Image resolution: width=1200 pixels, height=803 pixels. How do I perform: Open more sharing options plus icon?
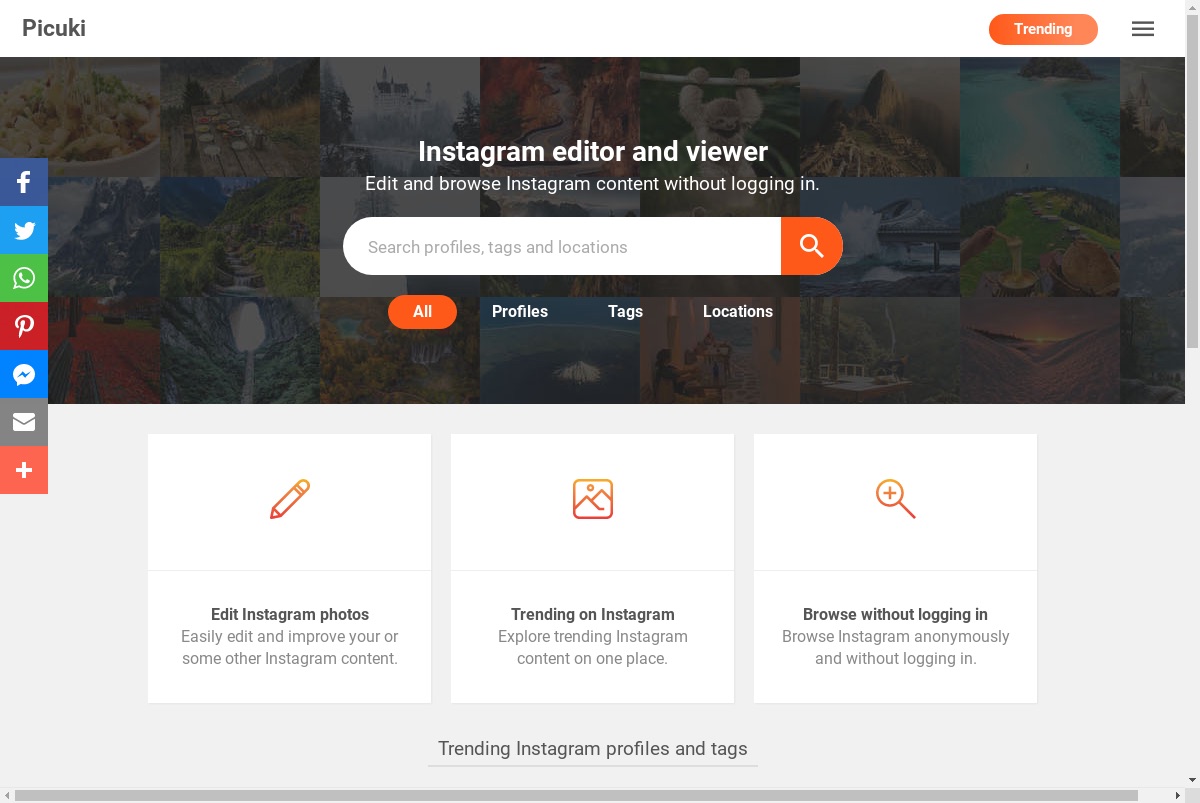[x=24, y=470]
